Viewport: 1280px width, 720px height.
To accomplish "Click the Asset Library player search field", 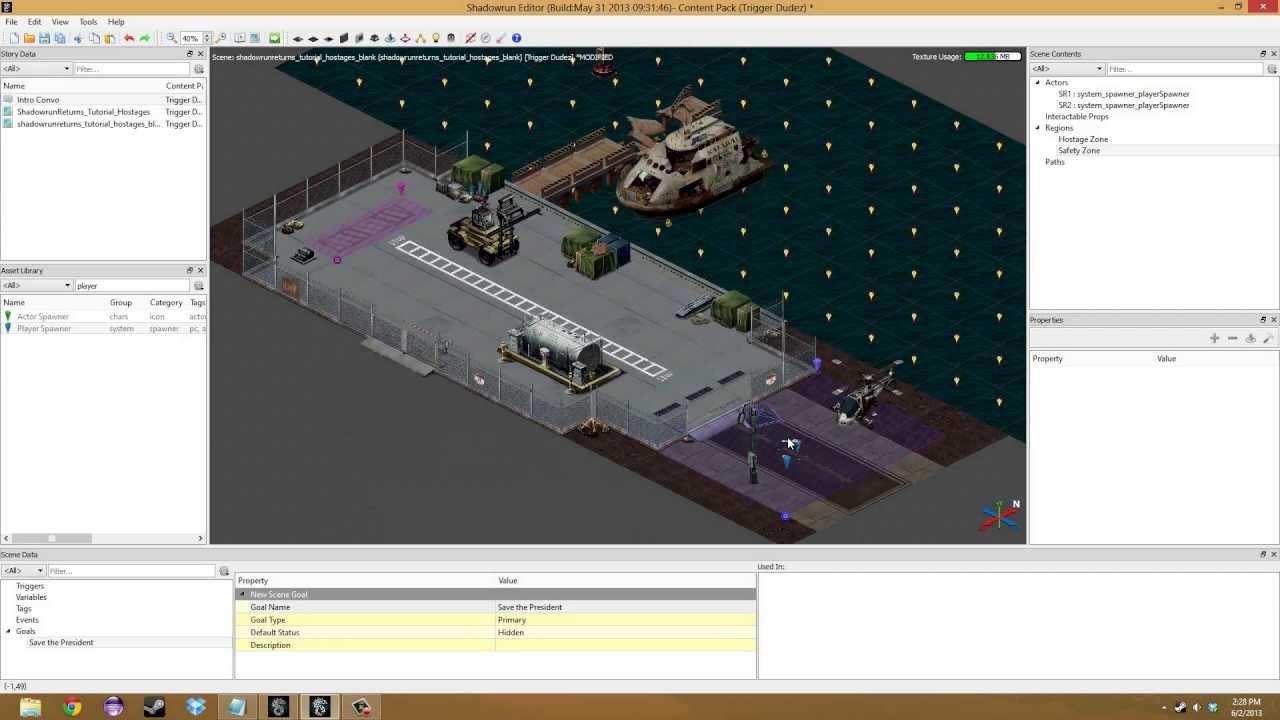I will (133, 286).
